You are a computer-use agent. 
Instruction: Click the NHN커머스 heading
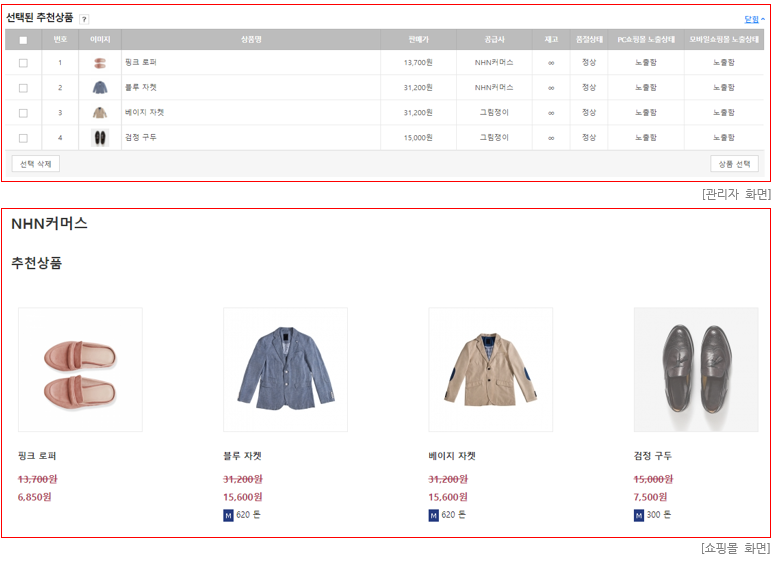(49, 224)
